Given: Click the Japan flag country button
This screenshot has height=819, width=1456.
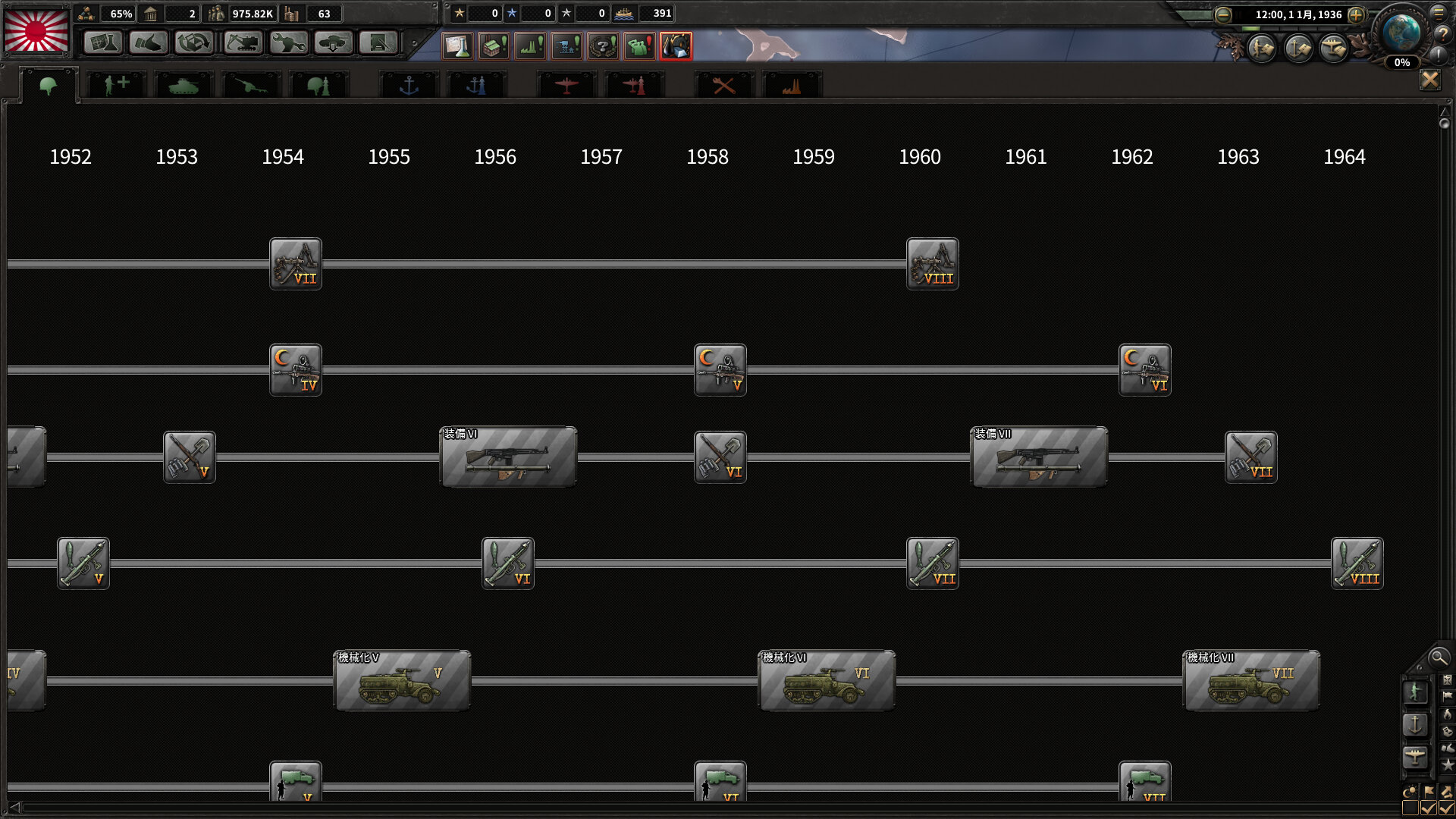Looking at the screenshot, I should click(36, 30).
